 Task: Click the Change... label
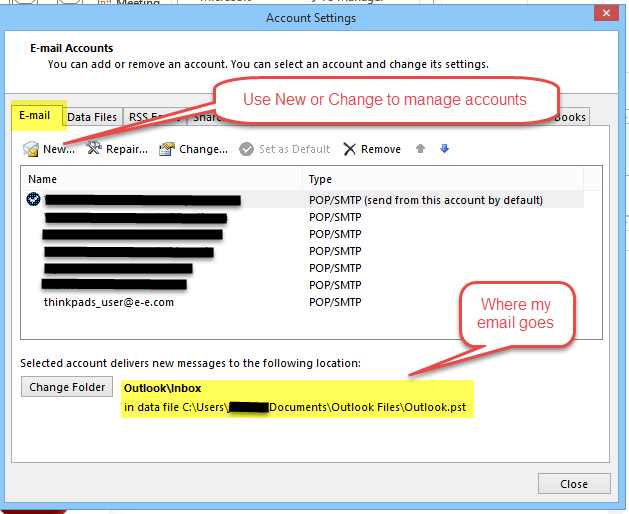pos(203,149)
